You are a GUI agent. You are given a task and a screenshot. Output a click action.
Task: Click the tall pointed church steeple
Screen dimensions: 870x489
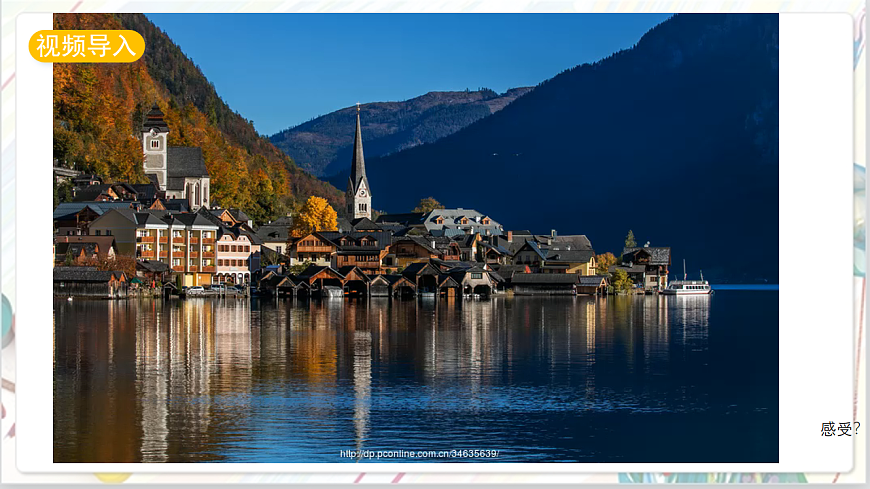tap(359, 160)
